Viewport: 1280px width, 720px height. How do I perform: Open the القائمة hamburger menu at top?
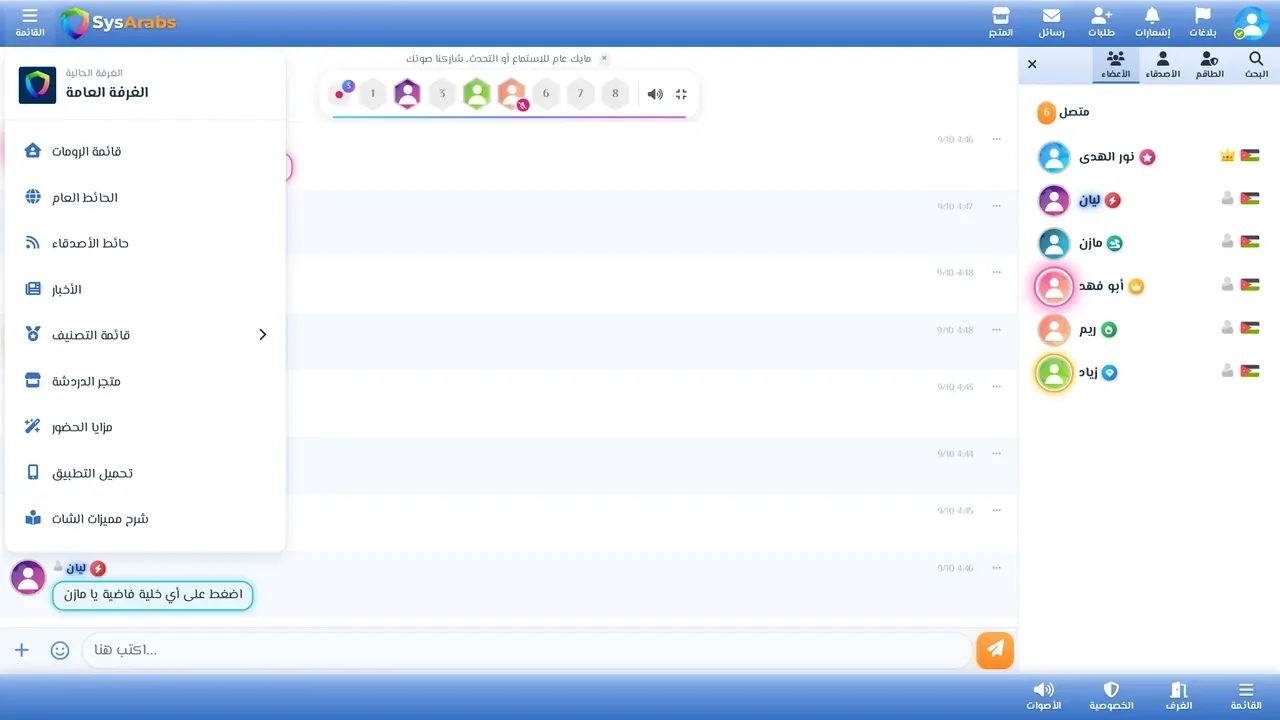coord(30,22)
